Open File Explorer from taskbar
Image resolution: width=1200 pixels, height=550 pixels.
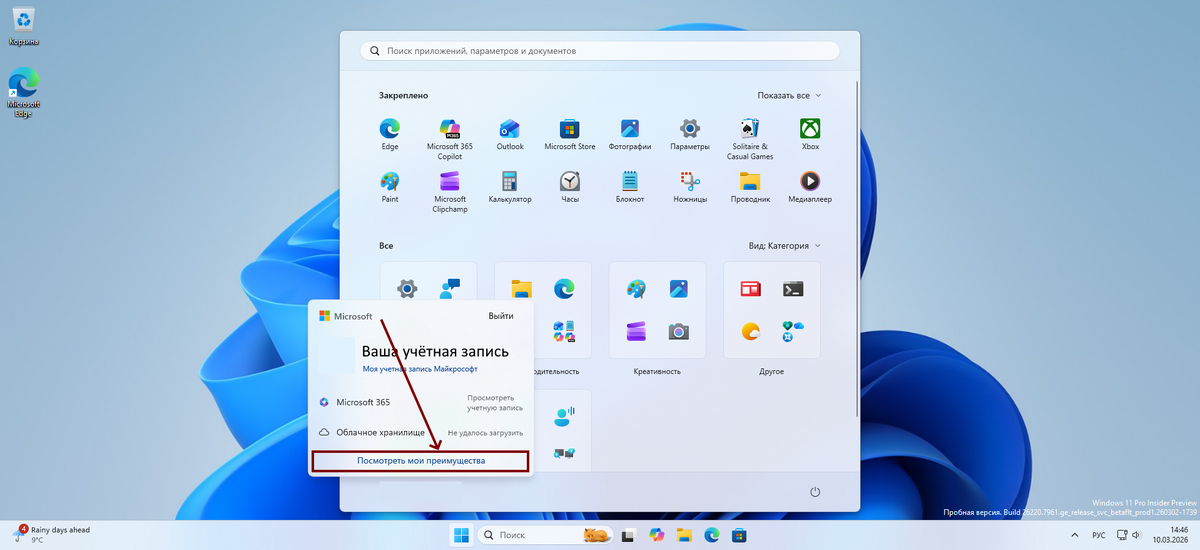[x=684, y=535]
